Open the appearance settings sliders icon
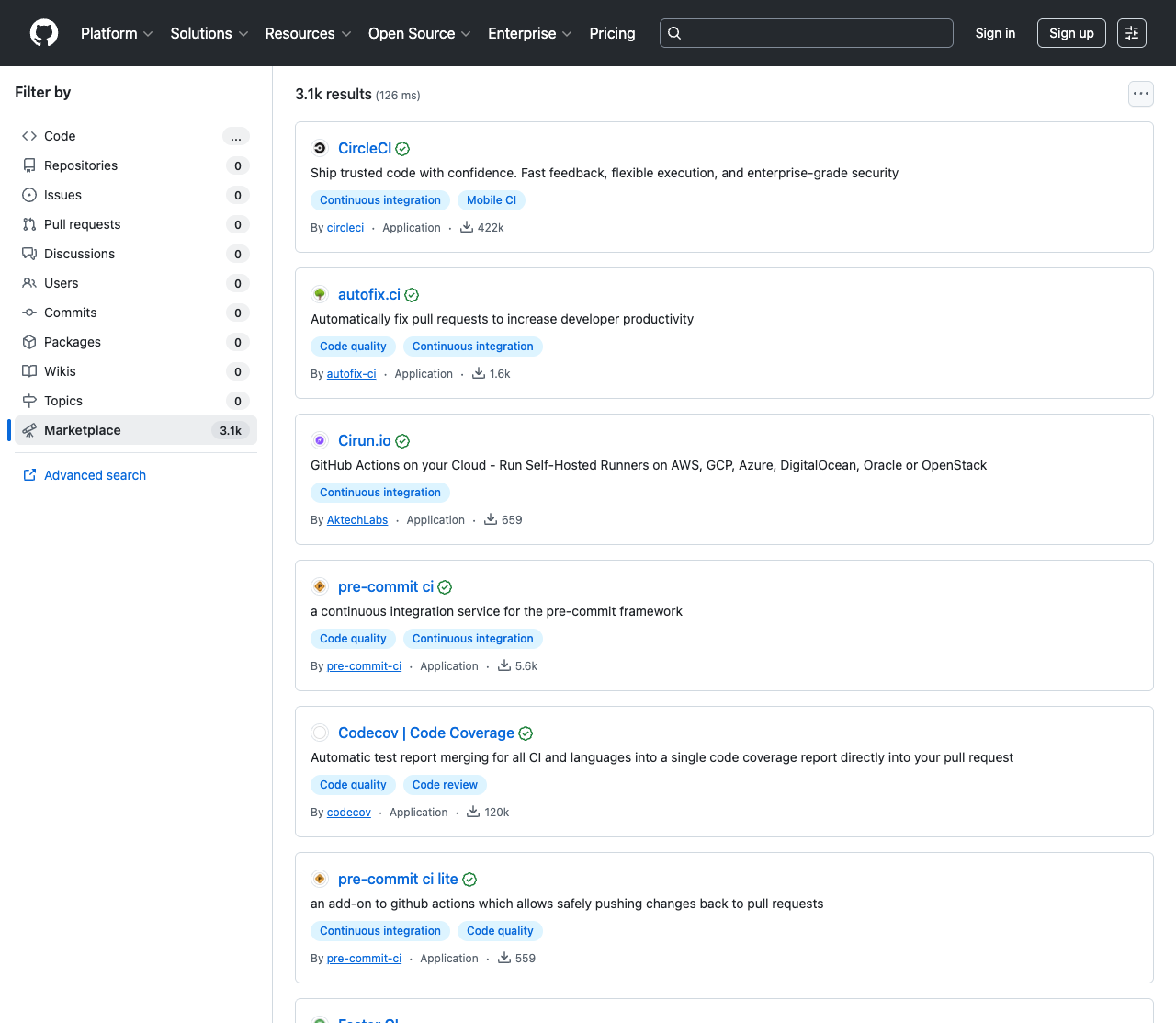The width and height of the screenshot is (1176, 1023). (x=1132, y=33)
